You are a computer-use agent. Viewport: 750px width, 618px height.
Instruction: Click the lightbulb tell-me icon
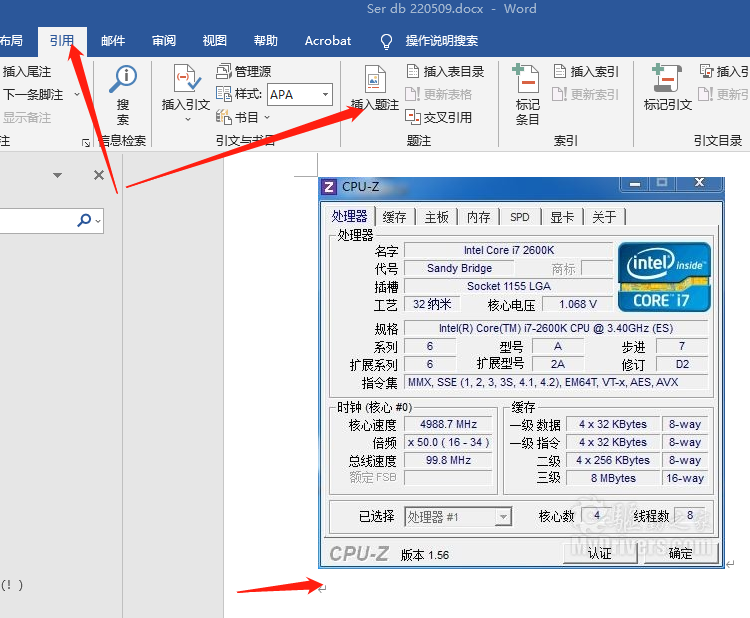(386, 42)
